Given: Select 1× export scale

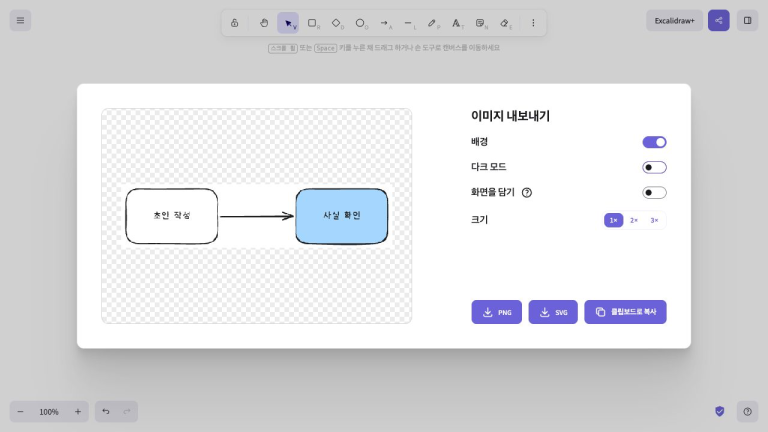Looking at the screenshot, I should click(613, 220).
